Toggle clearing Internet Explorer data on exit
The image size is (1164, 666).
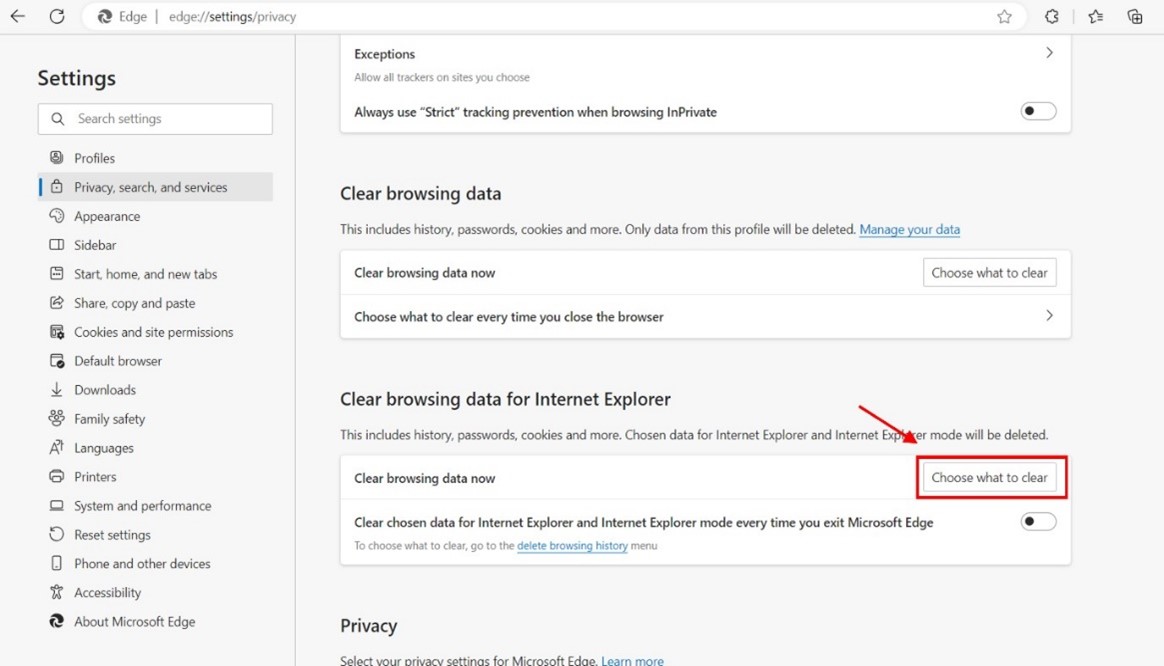click(x=1038, y=521)
